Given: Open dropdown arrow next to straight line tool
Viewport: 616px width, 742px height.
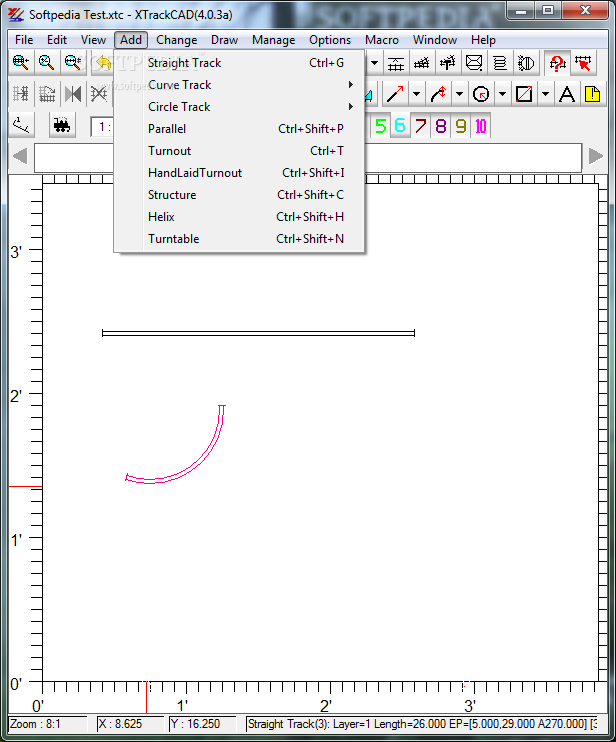Looking at the screenshot, I should click(416, 94).
